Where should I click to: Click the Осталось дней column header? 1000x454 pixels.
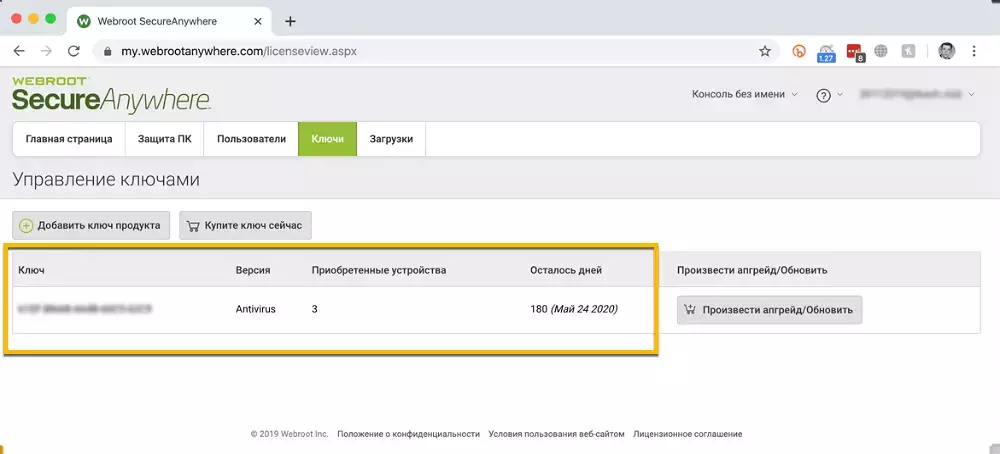click(566, 270)
